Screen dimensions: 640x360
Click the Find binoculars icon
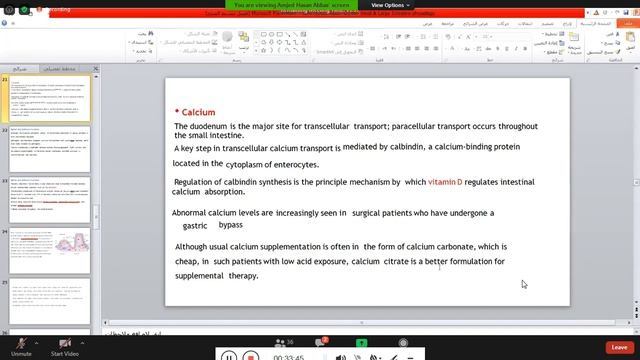[151, 33]
